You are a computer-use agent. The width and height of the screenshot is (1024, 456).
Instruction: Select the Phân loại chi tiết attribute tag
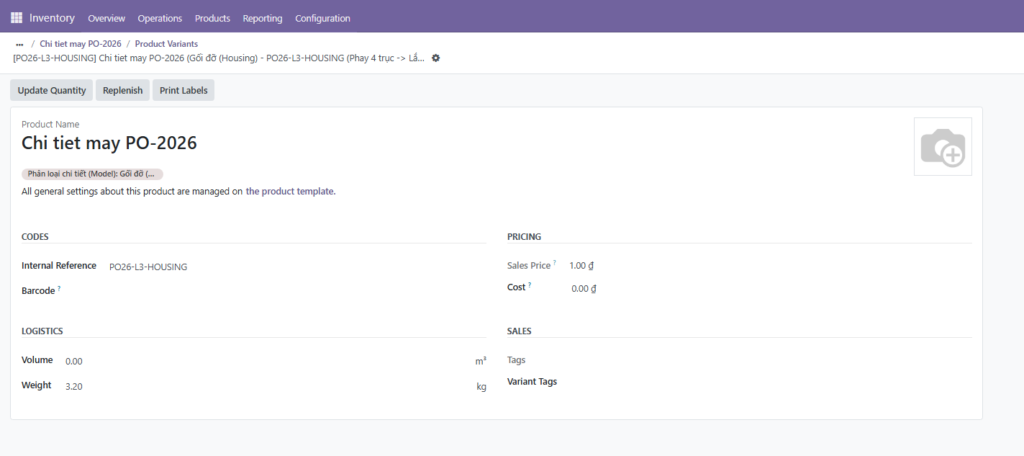click(x=92, y=174)
